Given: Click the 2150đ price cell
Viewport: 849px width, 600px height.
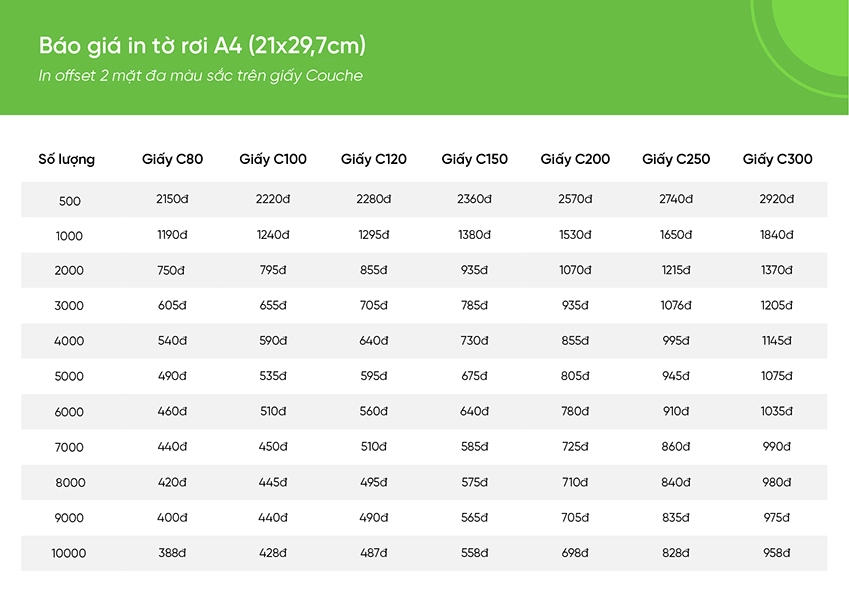Looking at the screenshot, I should click(172, 200).
